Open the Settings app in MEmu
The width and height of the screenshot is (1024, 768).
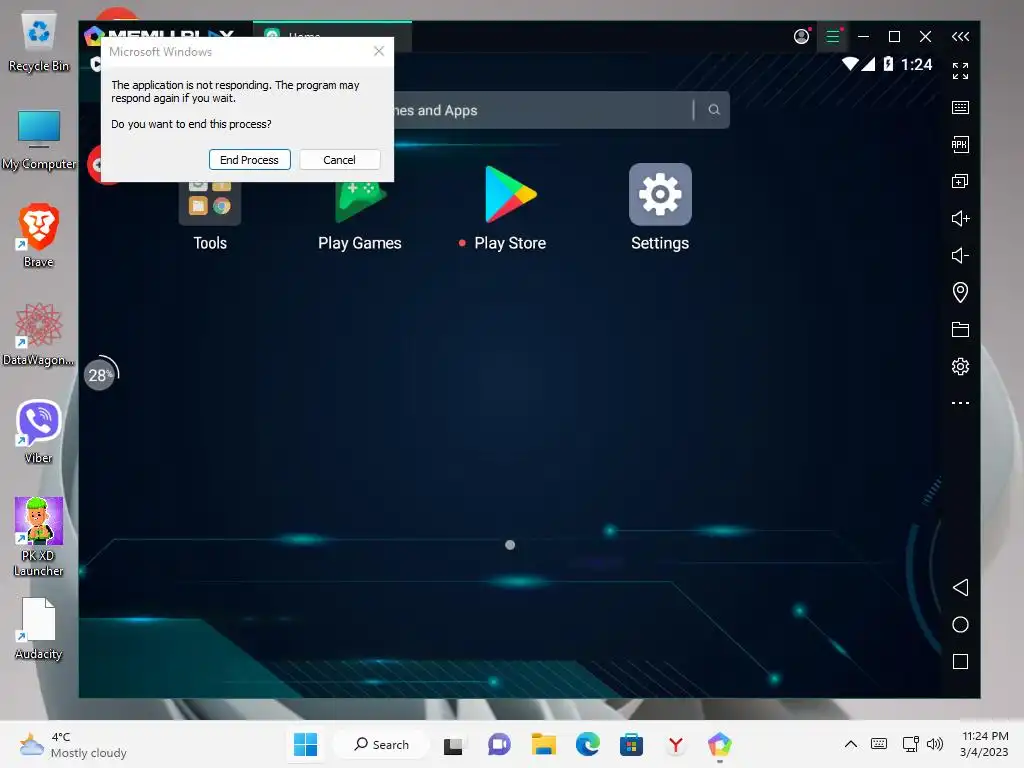[660, 208]
